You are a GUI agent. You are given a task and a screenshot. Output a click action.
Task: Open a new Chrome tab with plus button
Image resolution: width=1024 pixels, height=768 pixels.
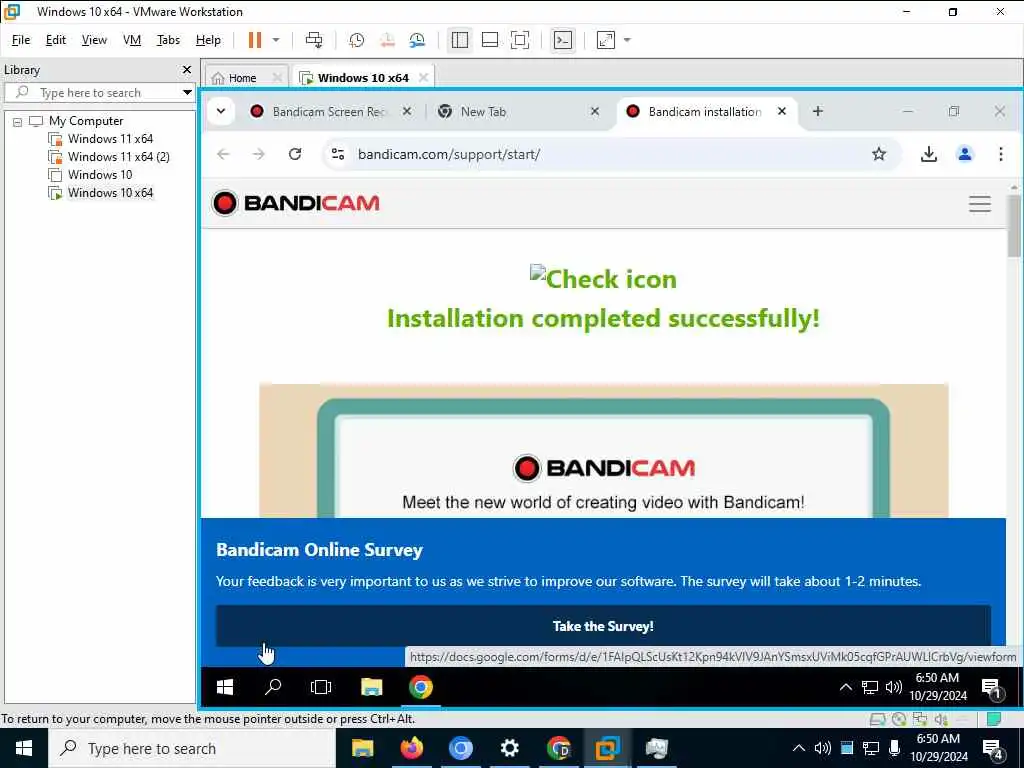tap(818, 111)
